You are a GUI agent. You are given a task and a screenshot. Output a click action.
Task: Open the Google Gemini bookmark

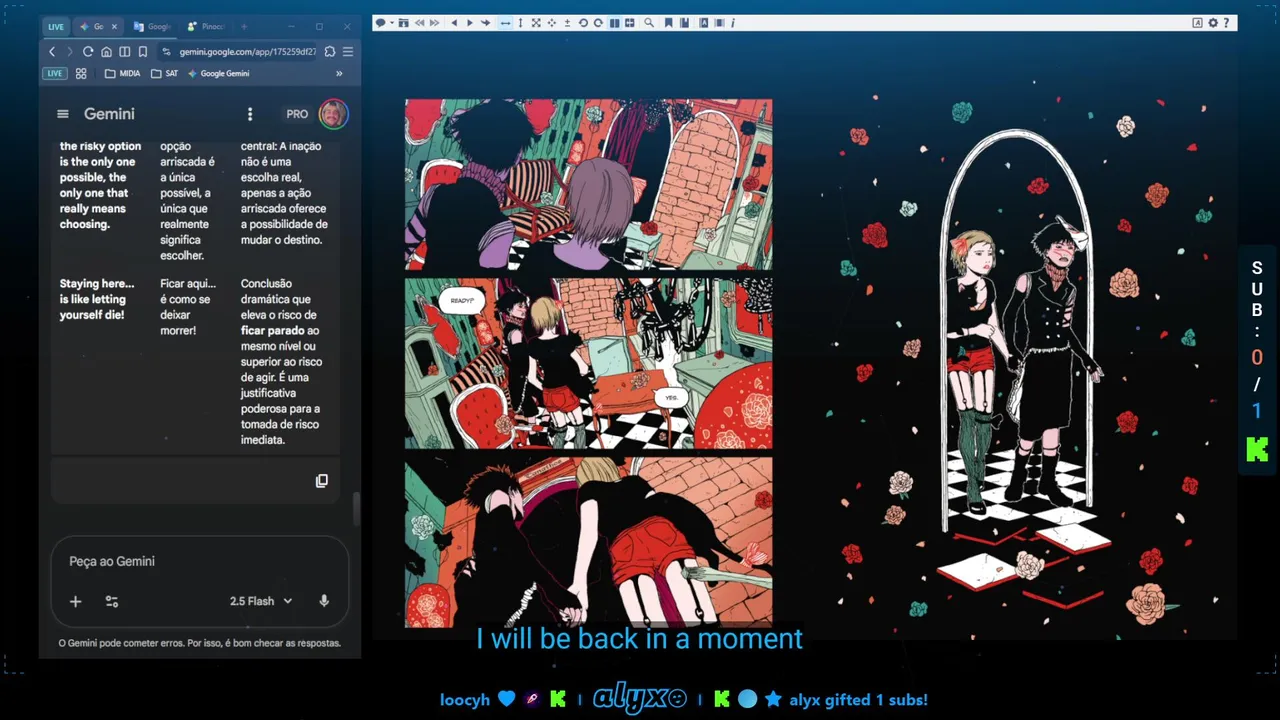[218, 74]
